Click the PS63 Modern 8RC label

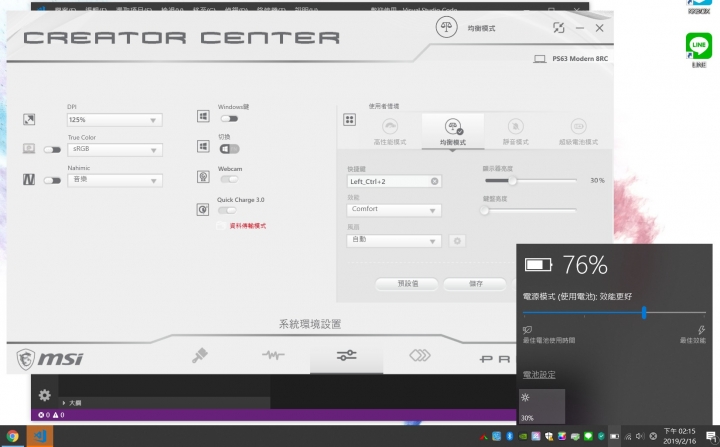(x=580, y=59)
